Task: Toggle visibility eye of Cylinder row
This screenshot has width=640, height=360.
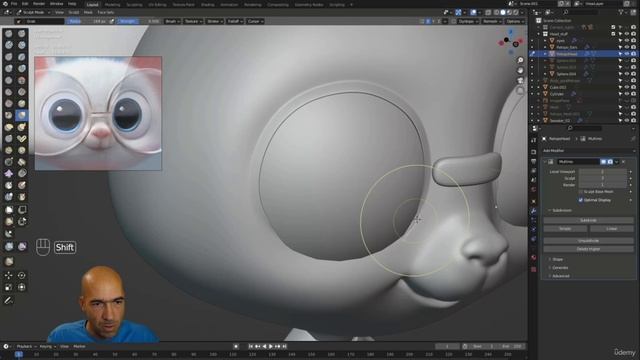Action: pos(627,94)
